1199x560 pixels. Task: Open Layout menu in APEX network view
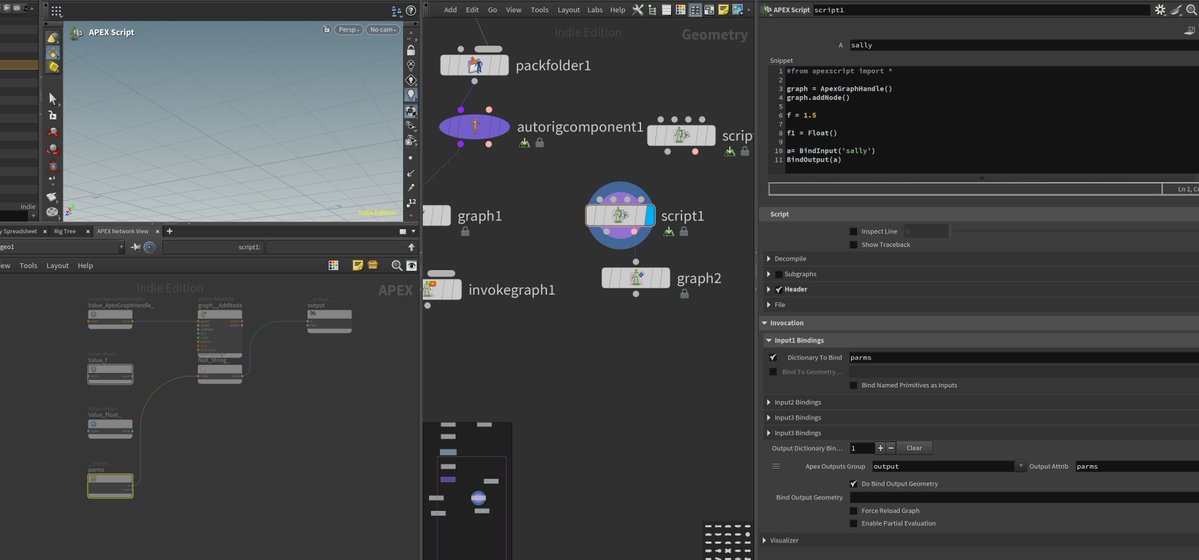(57, 265)
